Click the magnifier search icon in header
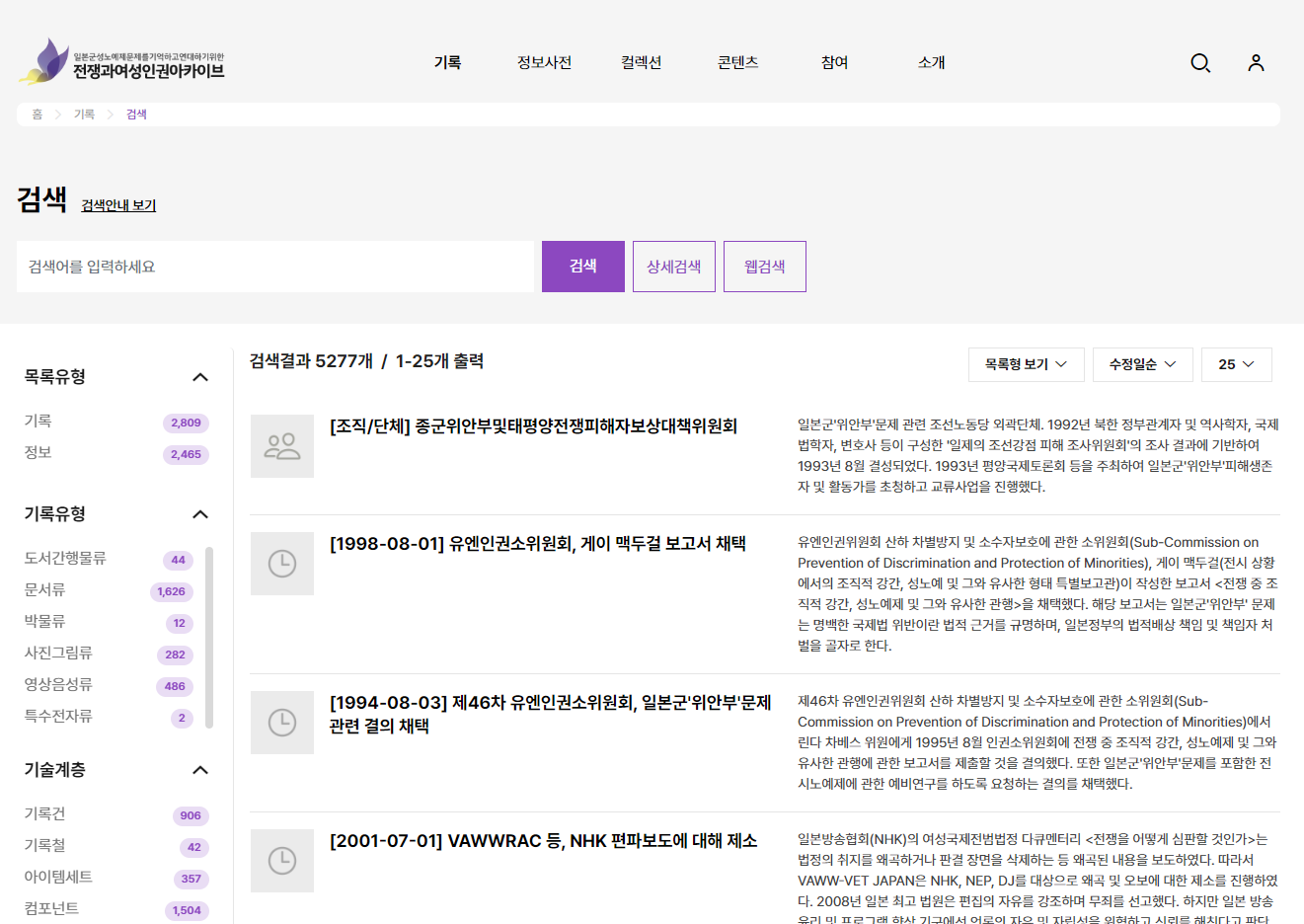Viewport: 1304px width, 924px height. tap(1200, 63)
